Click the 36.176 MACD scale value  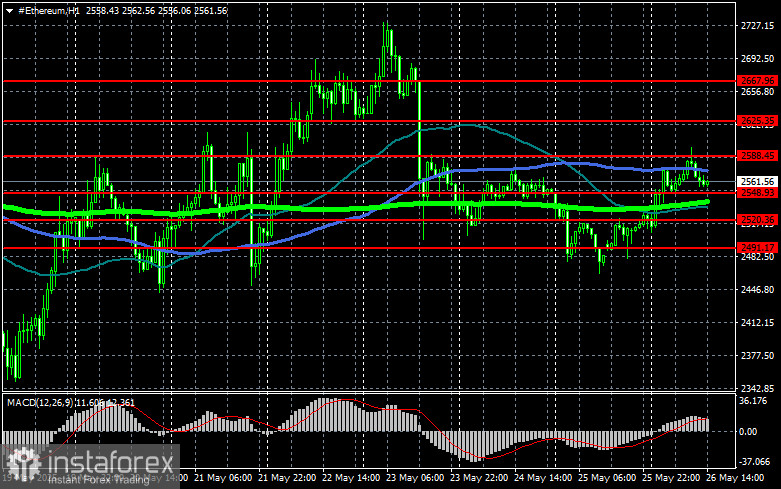coord(753,401)
